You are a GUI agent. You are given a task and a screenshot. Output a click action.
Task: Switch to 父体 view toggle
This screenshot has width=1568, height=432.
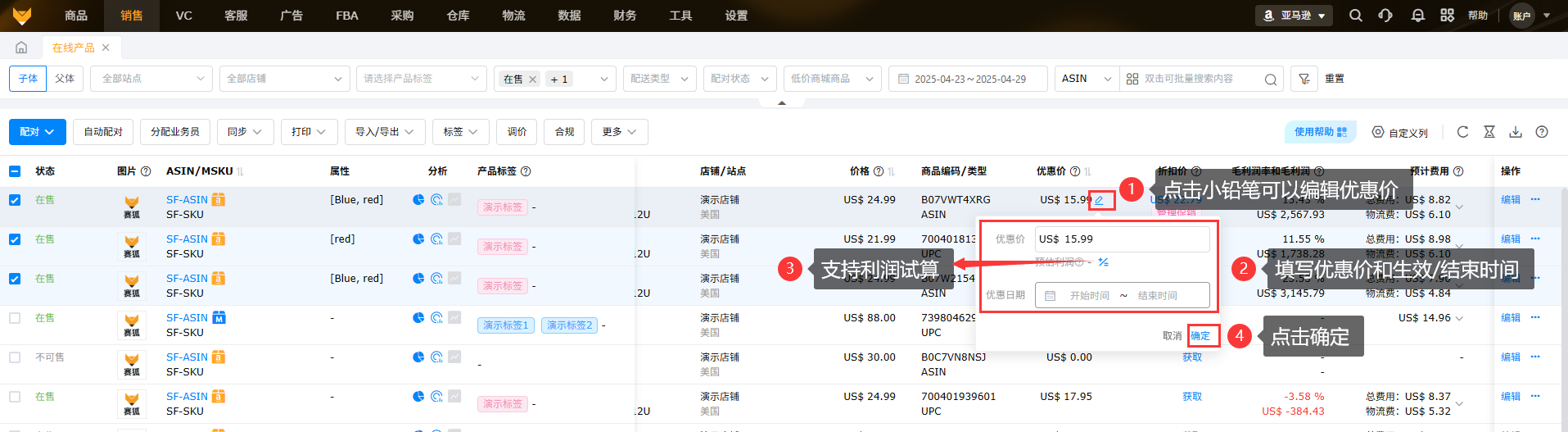(65, 79)
